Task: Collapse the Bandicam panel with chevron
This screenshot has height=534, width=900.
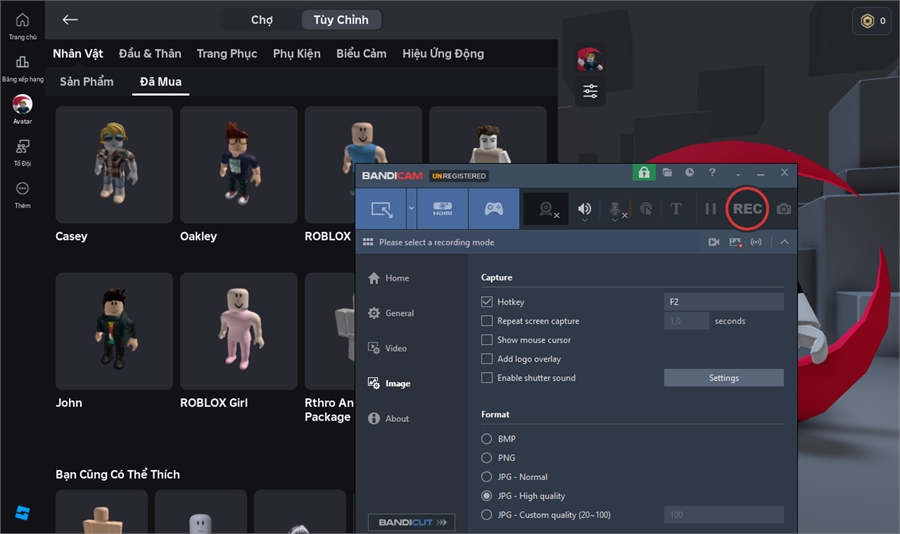Action: pos(784,242)
